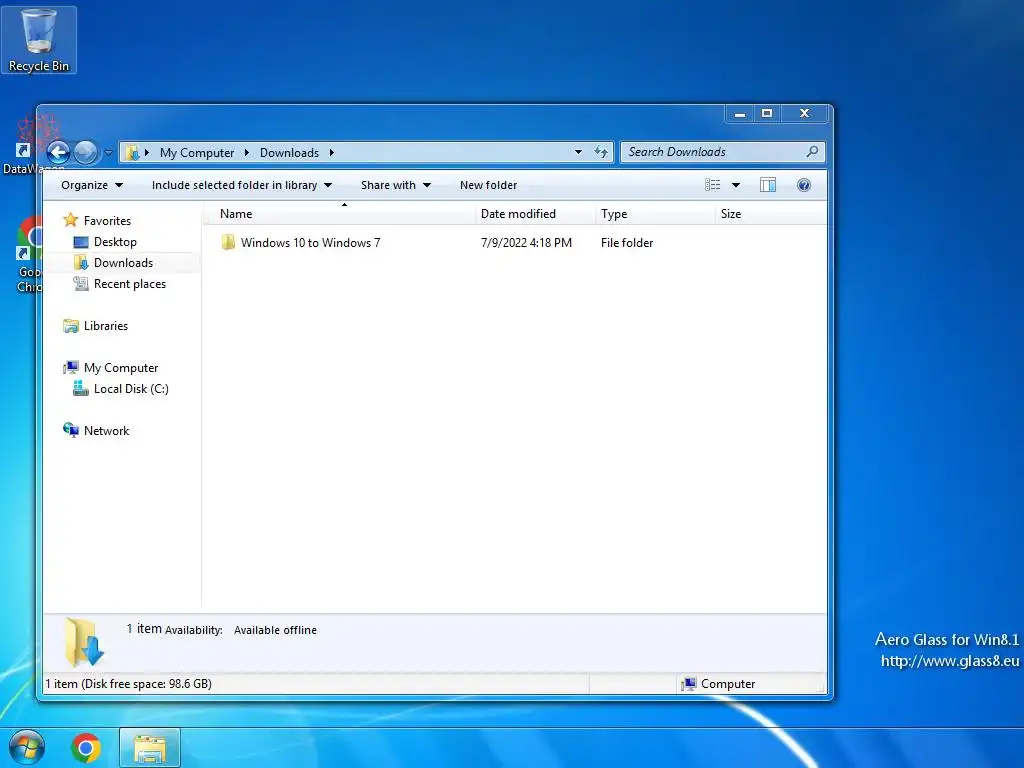This screenshot has width=1024, height=768.
Task: Open Include selected folder in library menu
Action: click(x=242, y=185)
